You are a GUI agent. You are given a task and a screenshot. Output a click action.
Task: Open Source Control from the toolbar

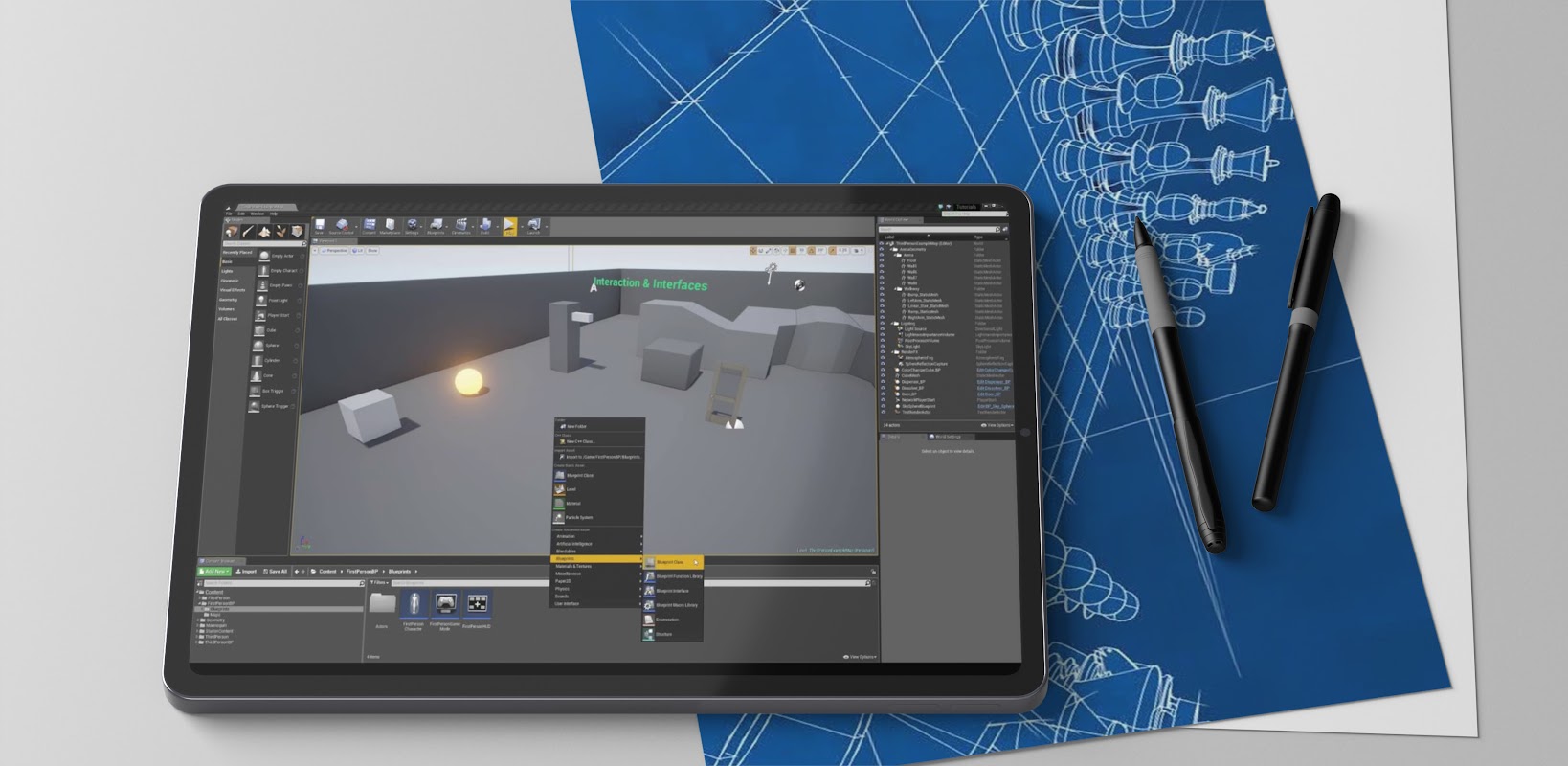point(342,226)
